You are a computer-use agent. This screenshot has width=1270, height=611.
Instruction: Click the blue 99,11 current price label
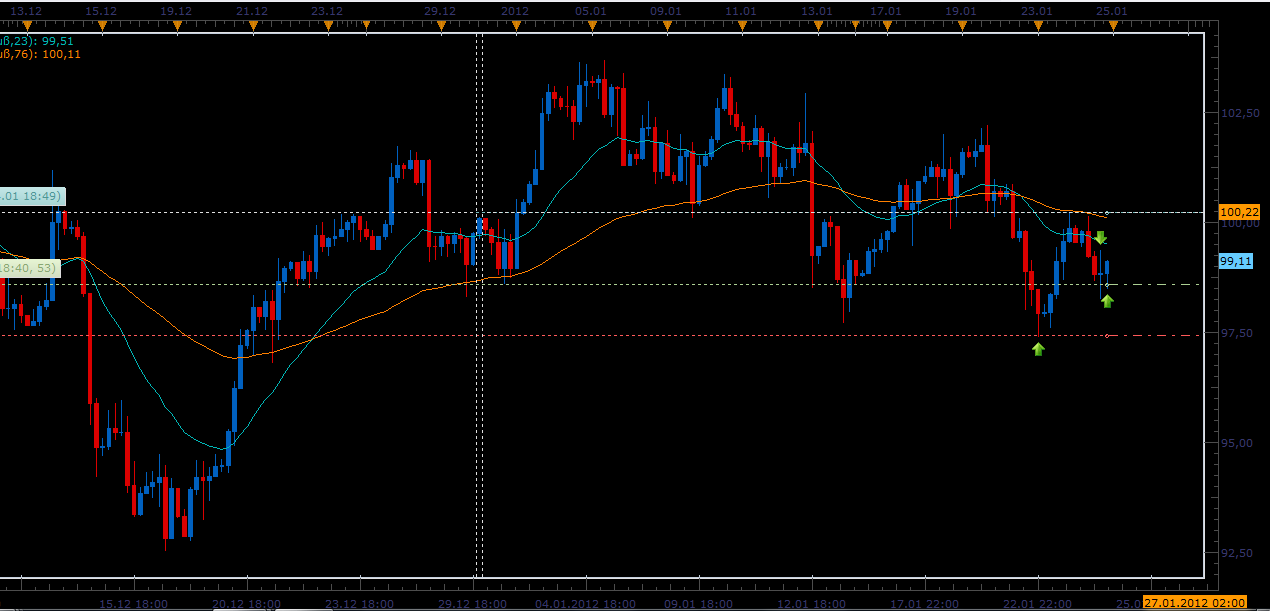[1236, 260]
